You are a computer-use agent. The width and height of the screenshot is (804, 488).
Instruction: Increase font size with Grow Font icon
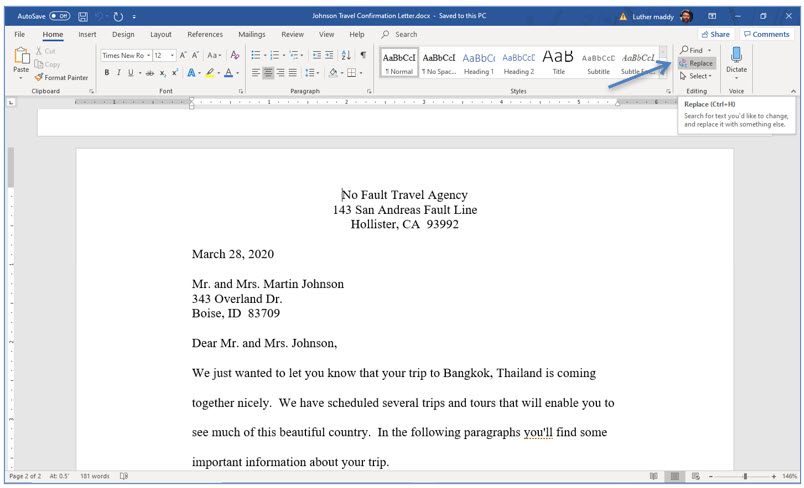(183, 55)
